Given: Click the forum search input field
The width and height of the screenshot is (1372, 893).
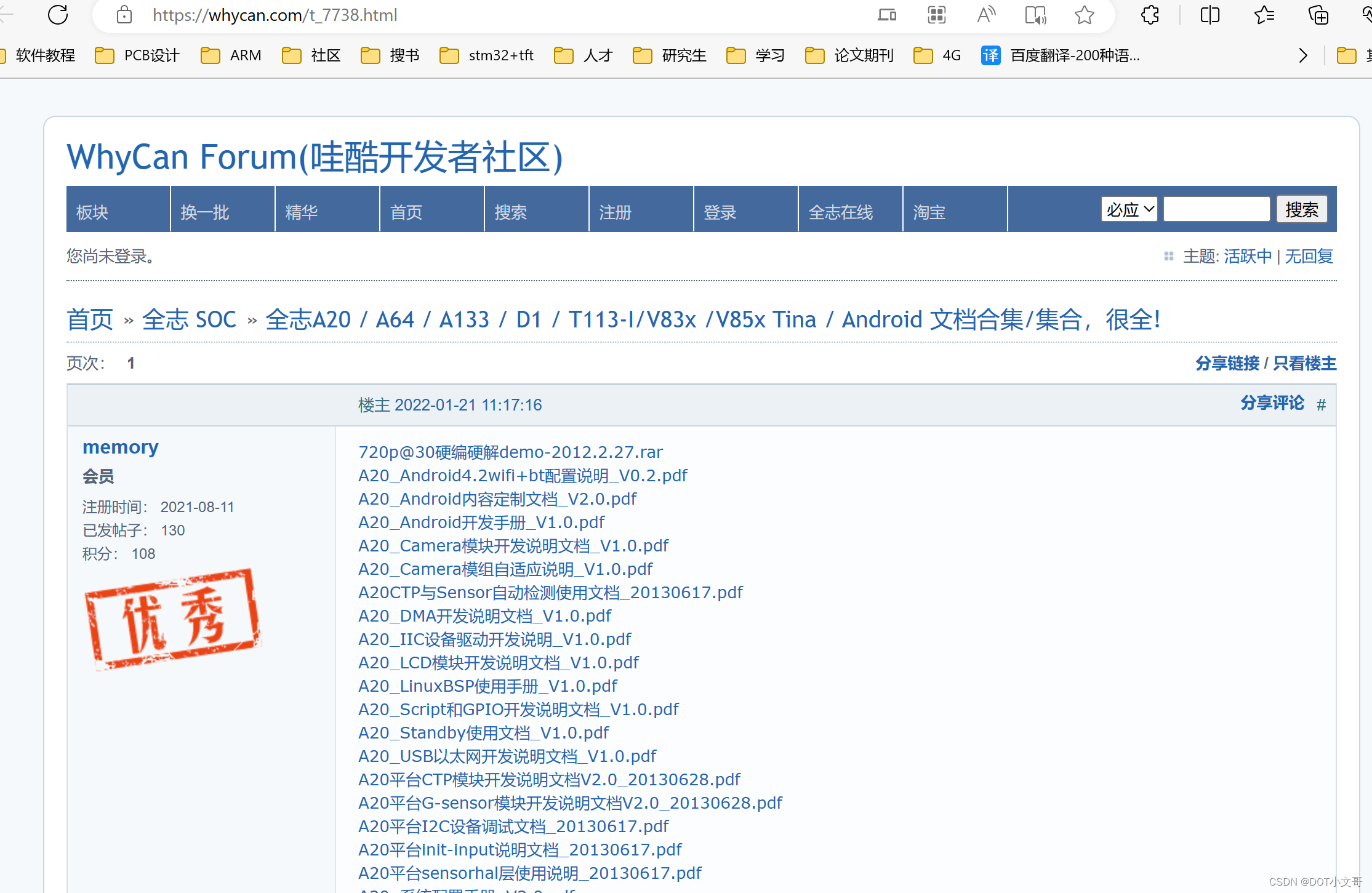Looking at the screenshot, I should tap(1217, 210).
